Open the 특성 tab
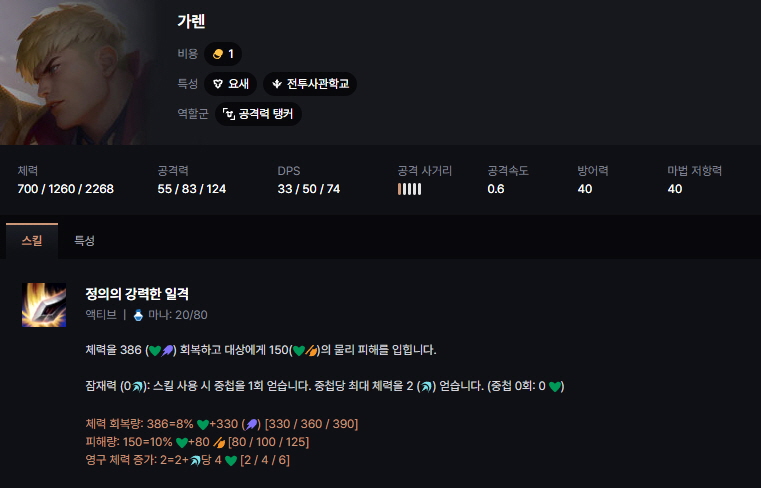The height and width of the screenshot is (488, 761). (84, 241)
